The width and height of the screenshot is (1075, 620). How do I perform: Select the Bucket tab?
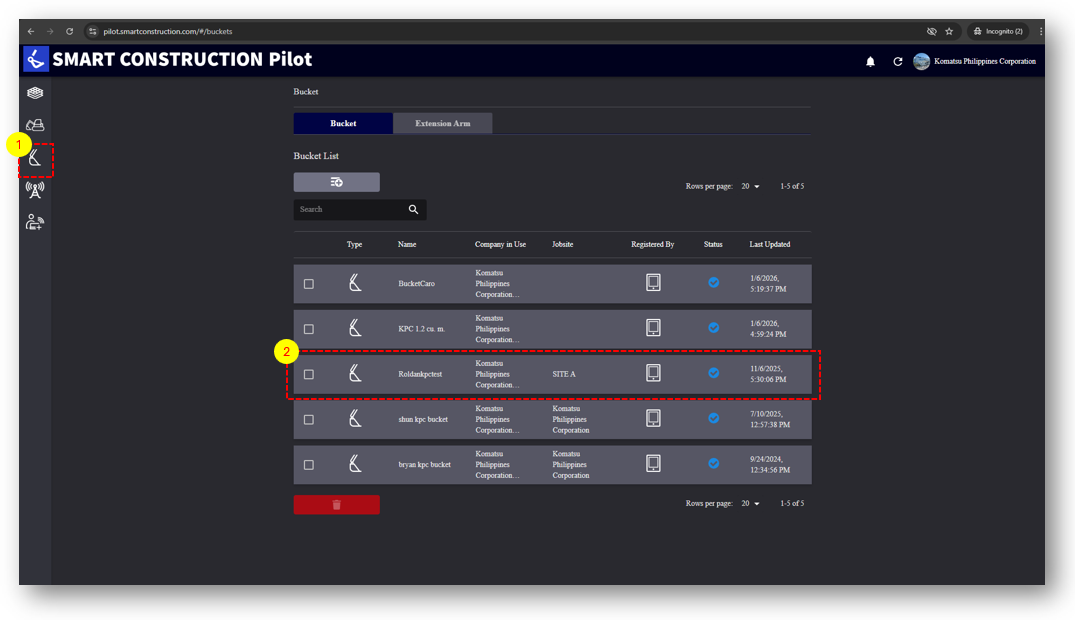[343, 124]
